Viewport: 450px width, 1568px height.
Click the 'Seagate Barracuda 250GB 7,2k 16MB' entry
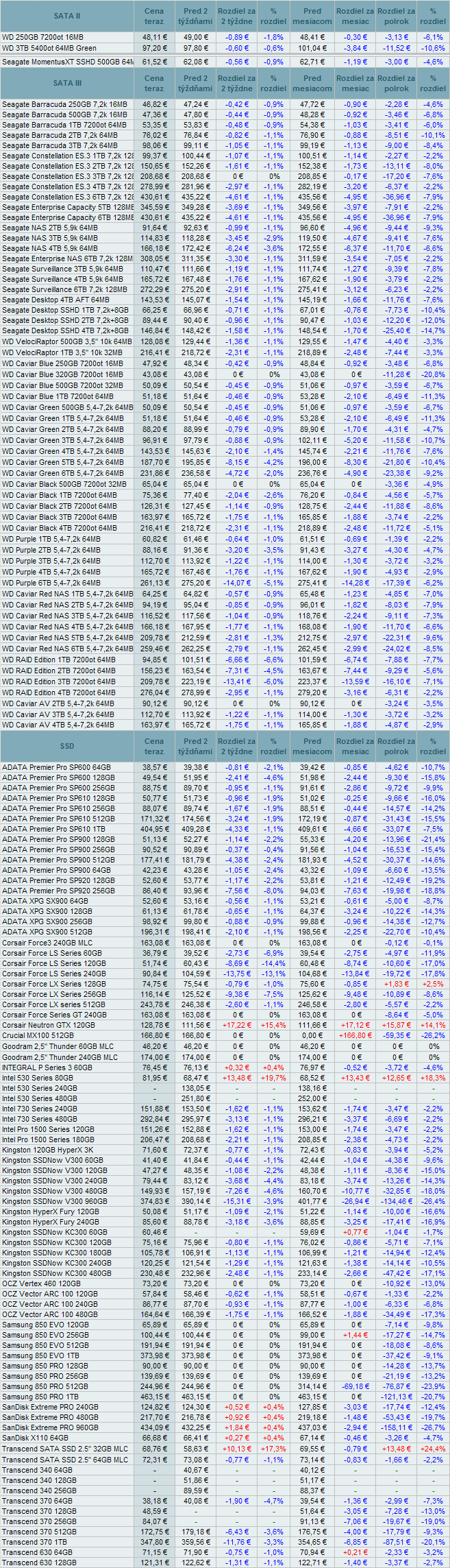click(64, 104)
